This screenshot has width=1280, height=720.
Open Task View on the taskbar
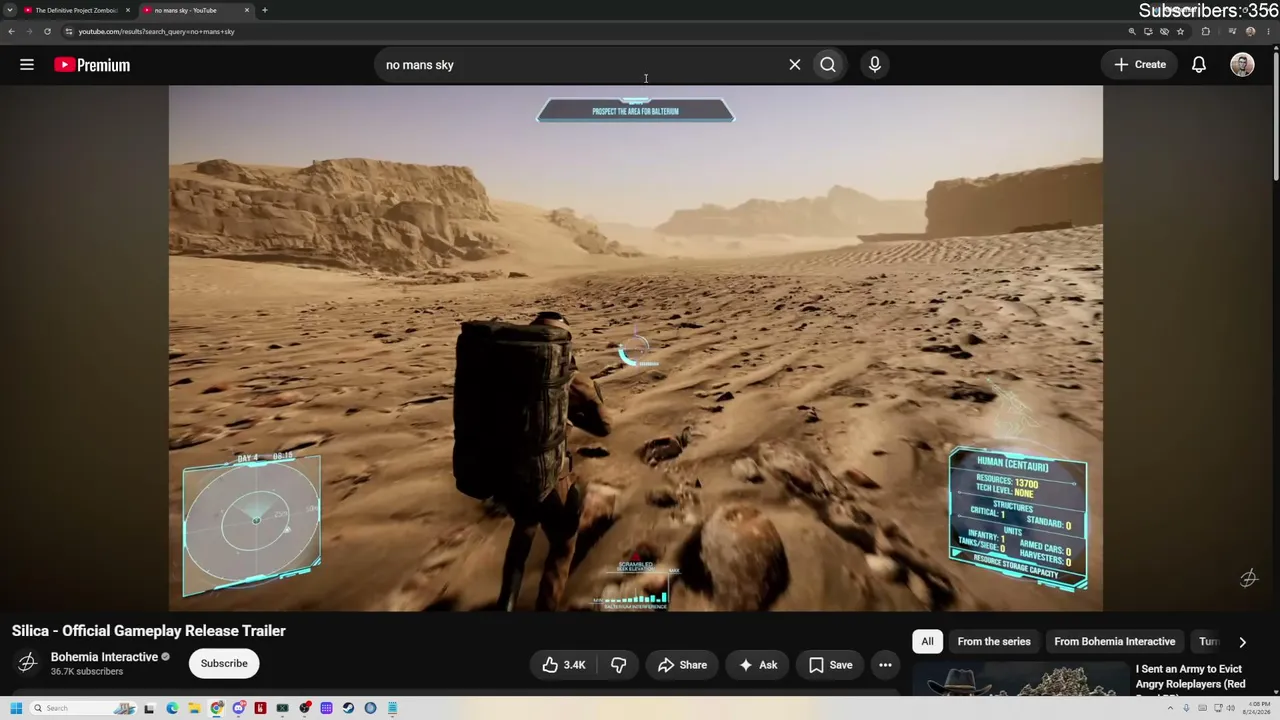pyautogui.click(x=150, y=708)
